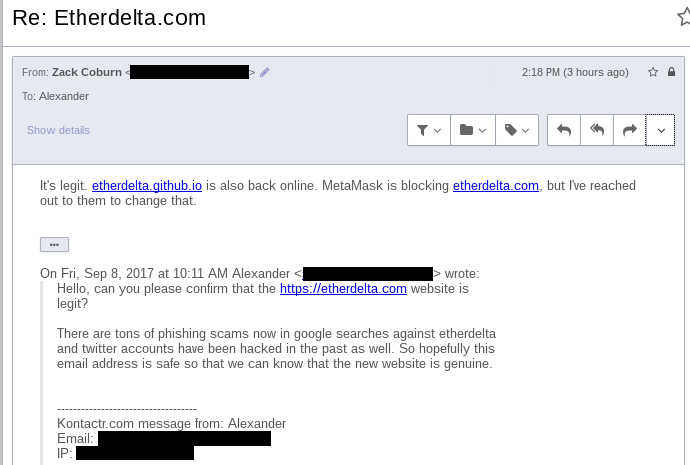
Task: Open the folder move dropdown
Action: [473, 130]
